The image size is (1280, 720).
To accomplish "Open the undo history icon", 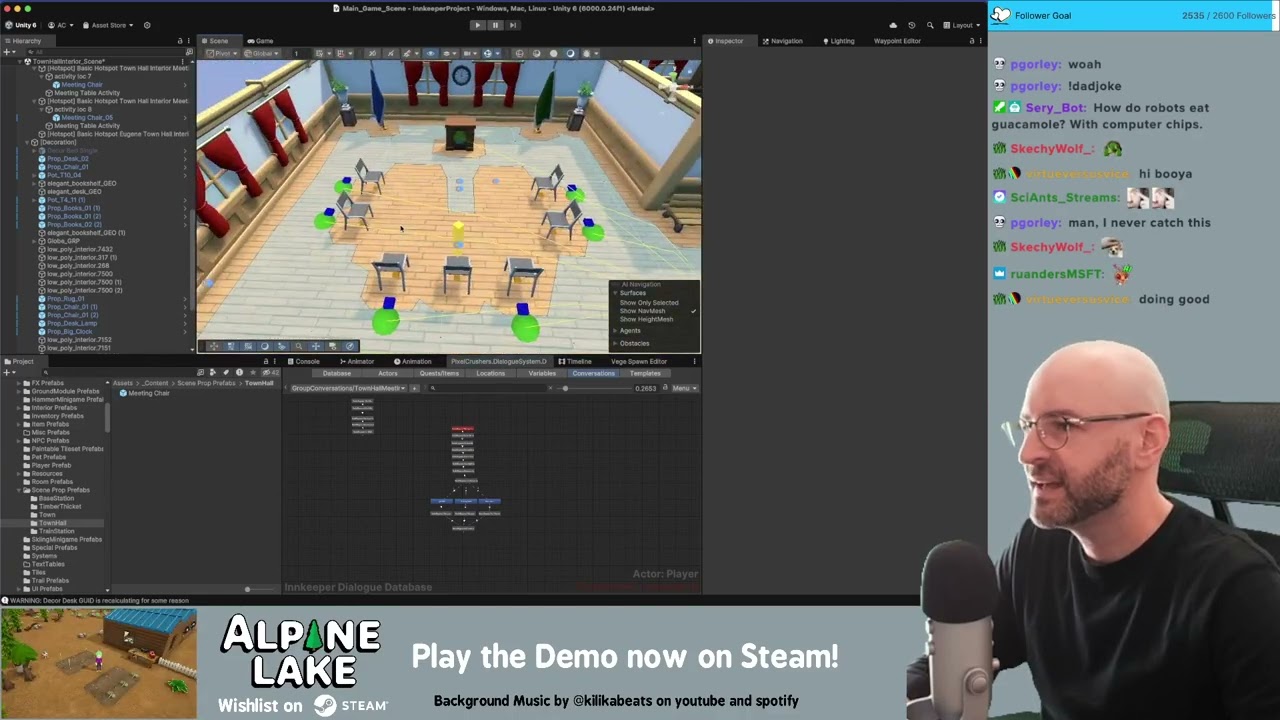I will [911, 25].
